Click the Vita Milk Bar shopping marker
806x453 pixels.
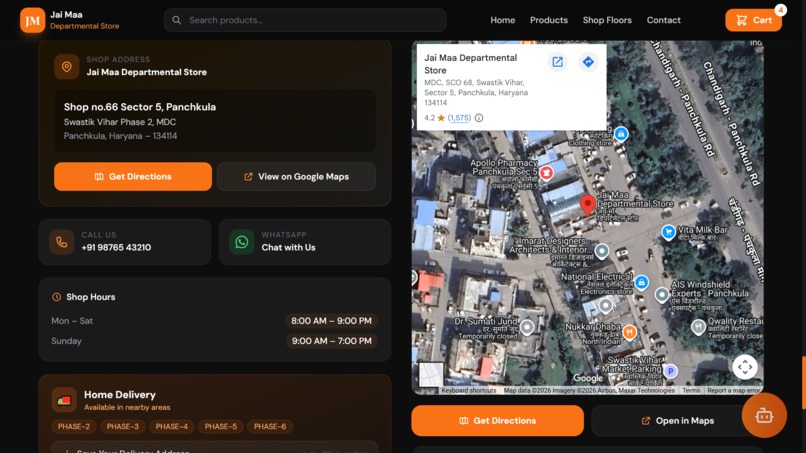tap(668, 232)
